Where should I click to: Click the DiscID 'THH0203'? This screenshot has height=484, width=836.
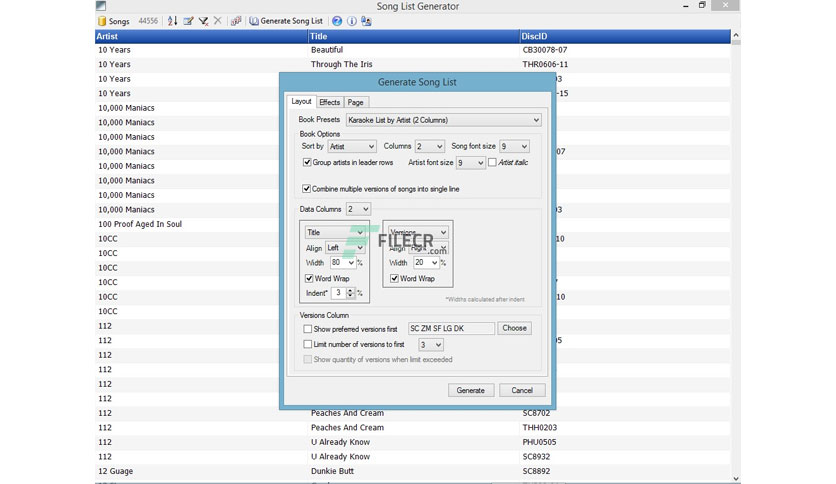point(540,427)
